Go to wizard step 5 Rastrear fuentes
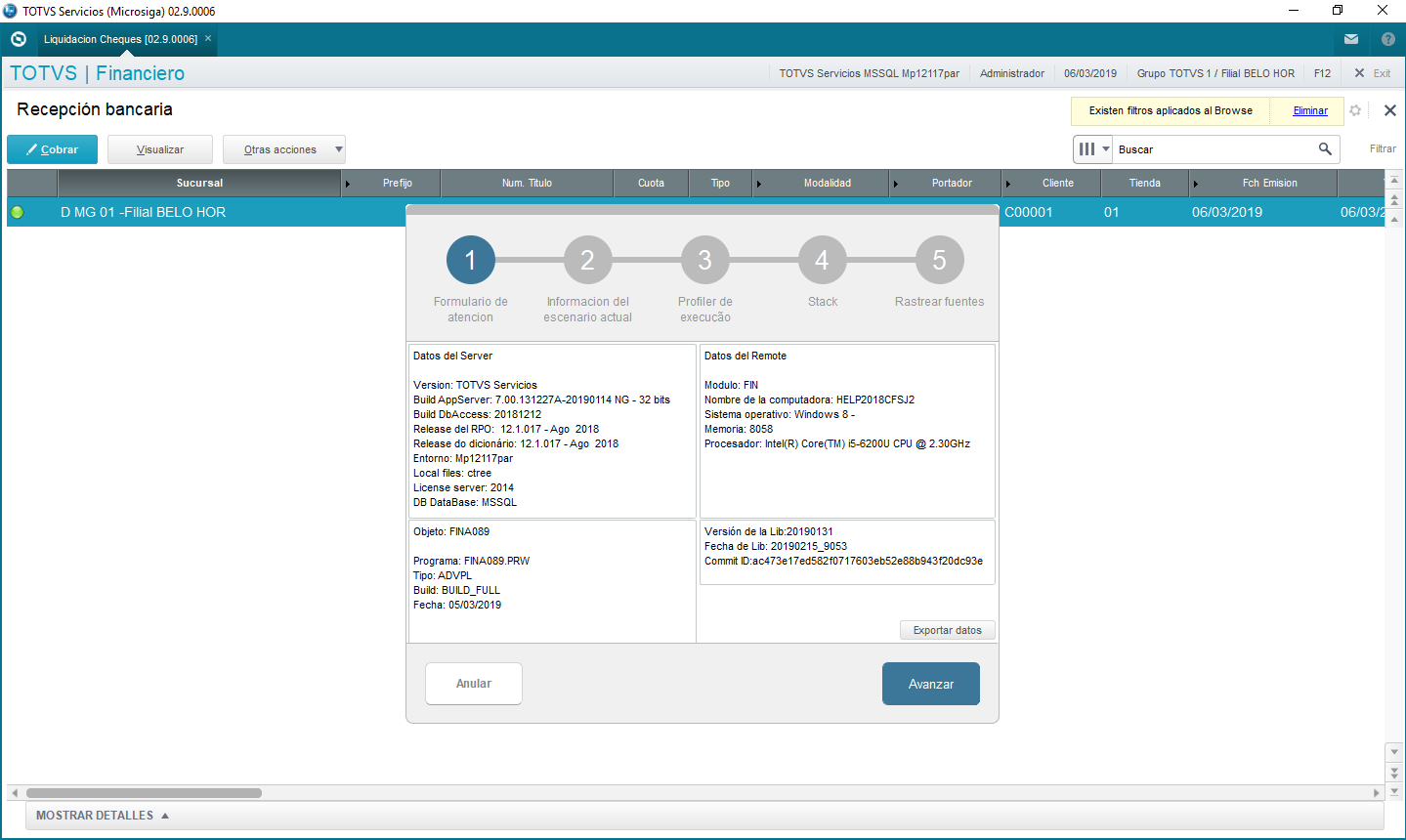This screenshot has width=1406, height=840. (x=940, y=260)
